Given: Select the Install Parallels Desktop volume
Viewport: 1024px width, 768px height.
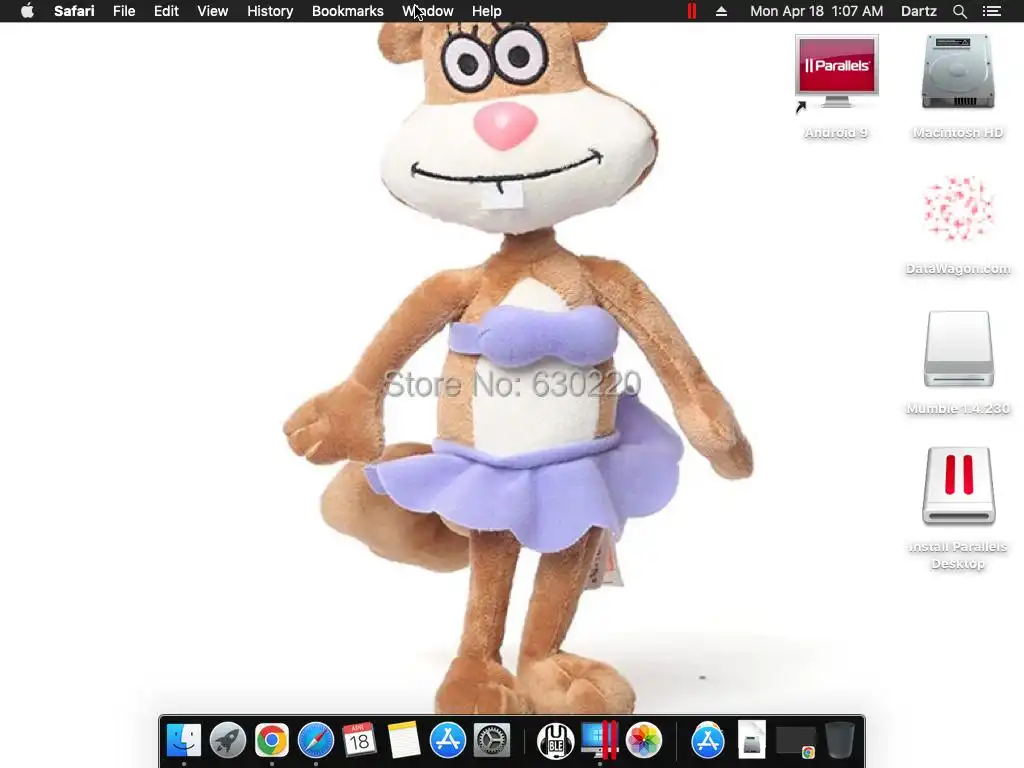Looking at the screenshot, I should (958, 487).
